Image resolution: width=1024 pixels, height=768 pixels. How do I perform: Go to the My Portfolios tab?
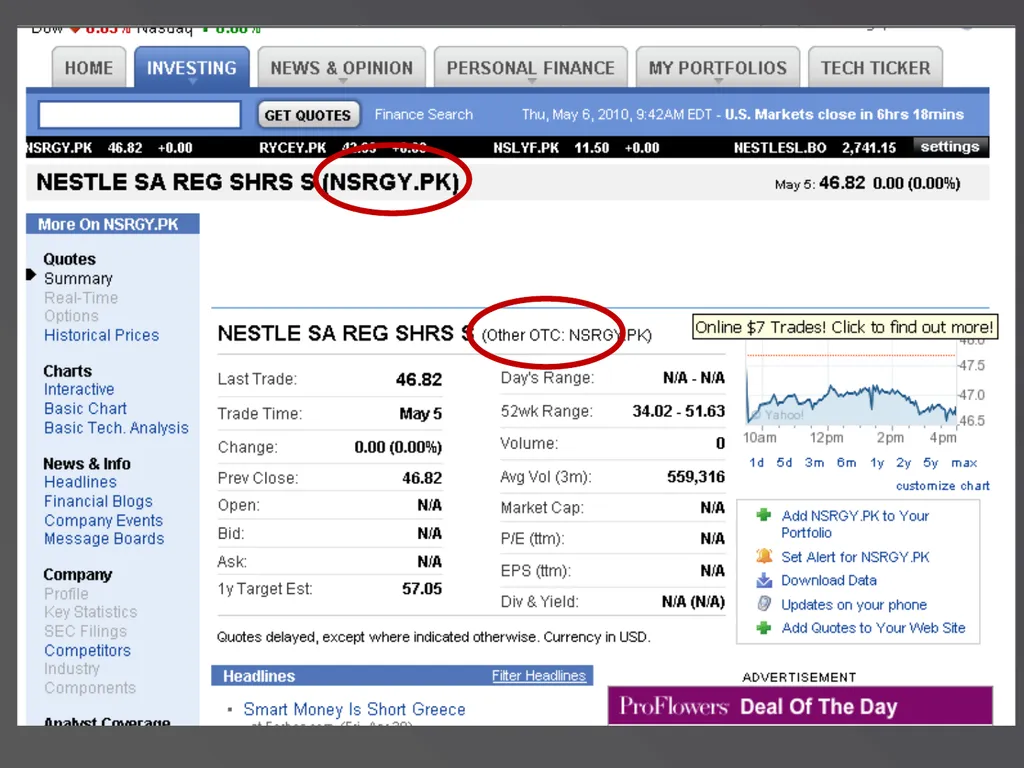pyautogui.click(x=718, y=67)
